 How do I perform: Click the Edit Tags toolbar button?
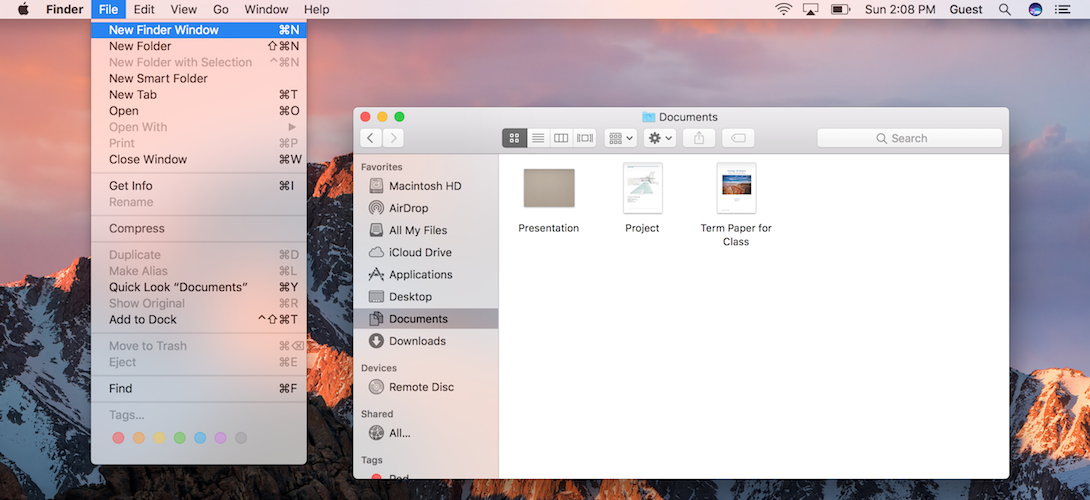coord(738,138)
